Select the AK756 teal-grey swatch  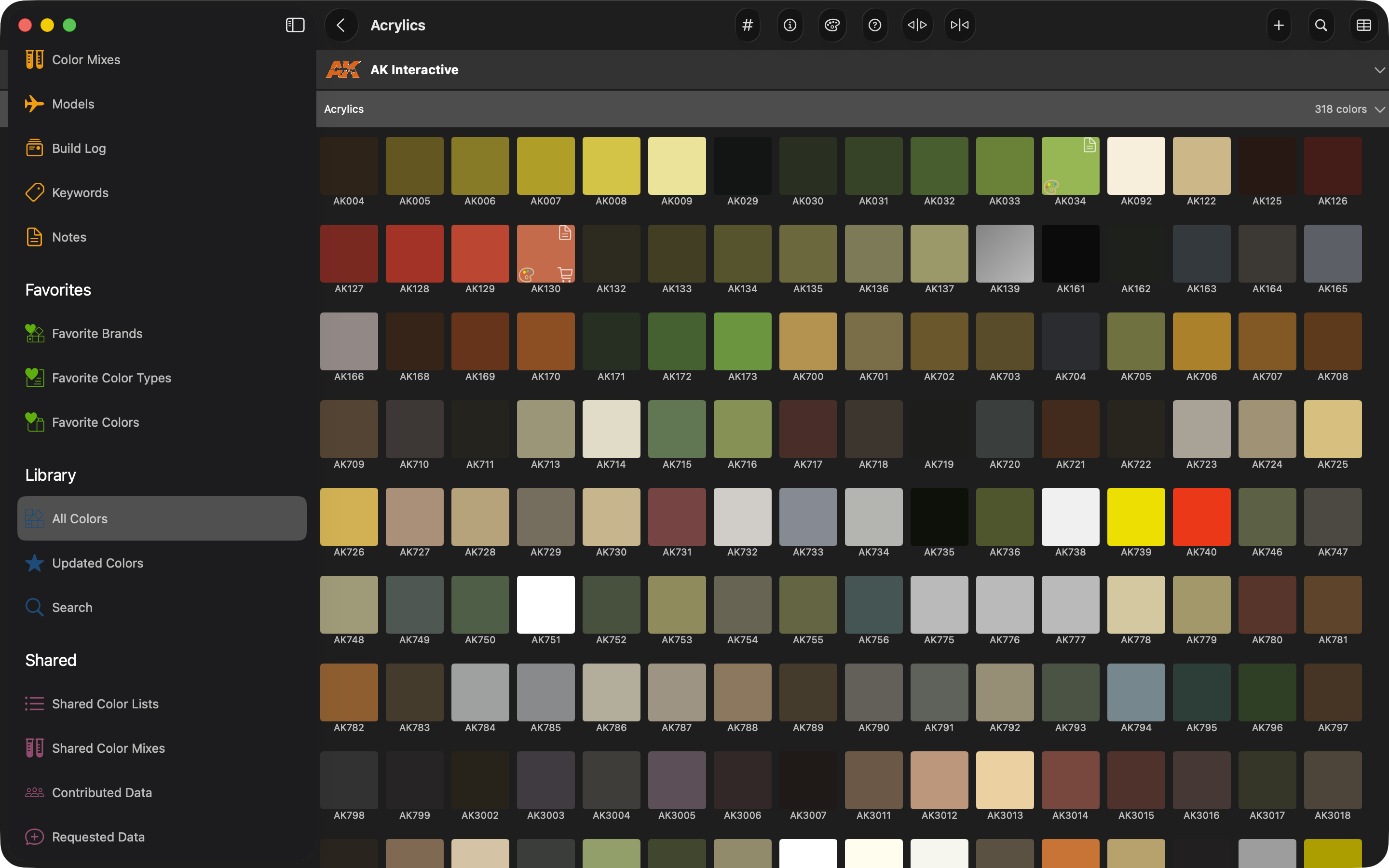click(873, 605)
